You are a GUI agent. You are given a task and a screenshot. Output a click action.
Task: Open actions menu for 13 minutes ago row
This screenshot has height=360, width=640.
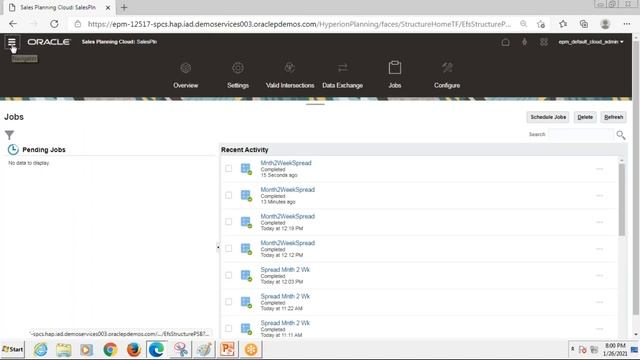click(599, 196)
